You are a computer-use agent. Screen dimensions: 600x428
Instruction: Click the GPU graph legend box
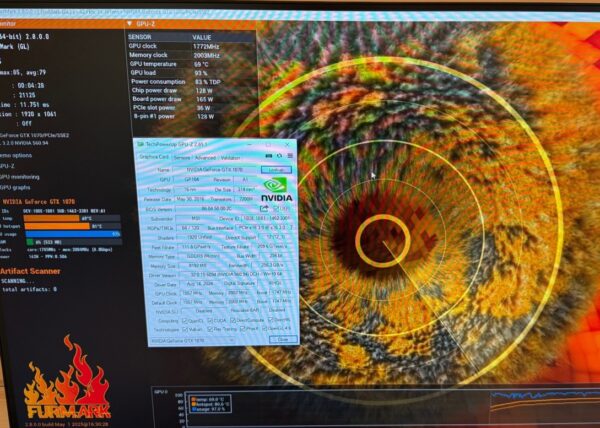[x=210, y=404]
